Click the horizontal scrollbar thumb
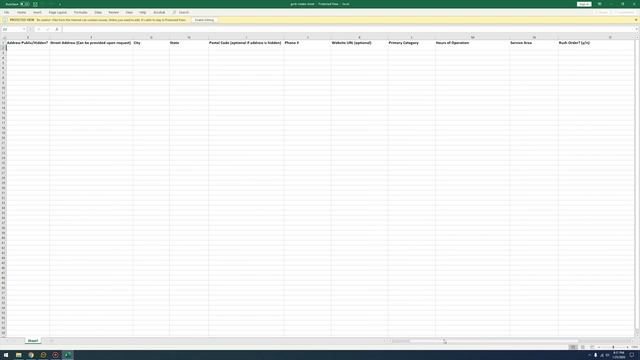The width and height of the screenshot is (640, 360). (494, 341)
